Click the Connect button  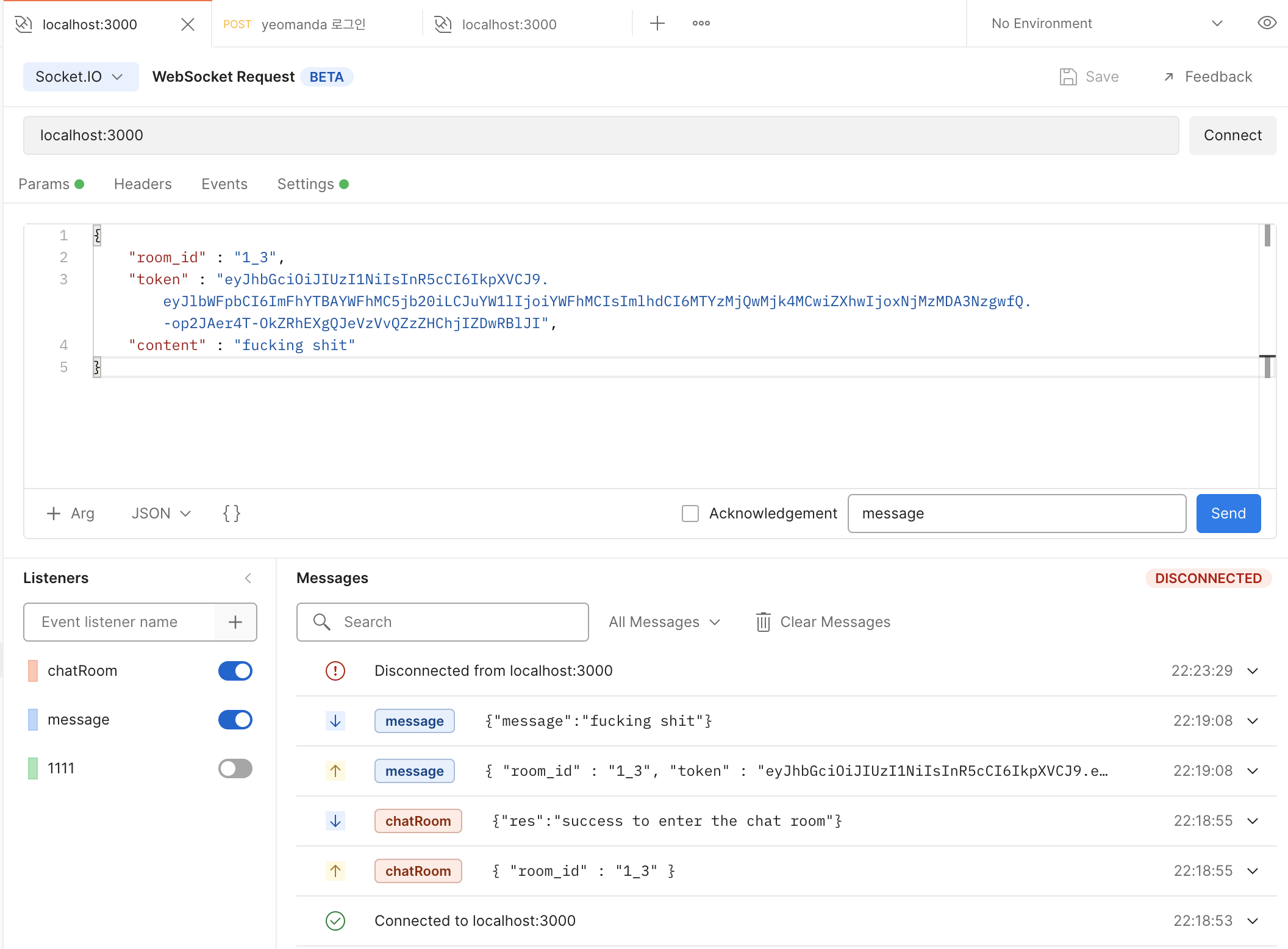coord(1233,135)
